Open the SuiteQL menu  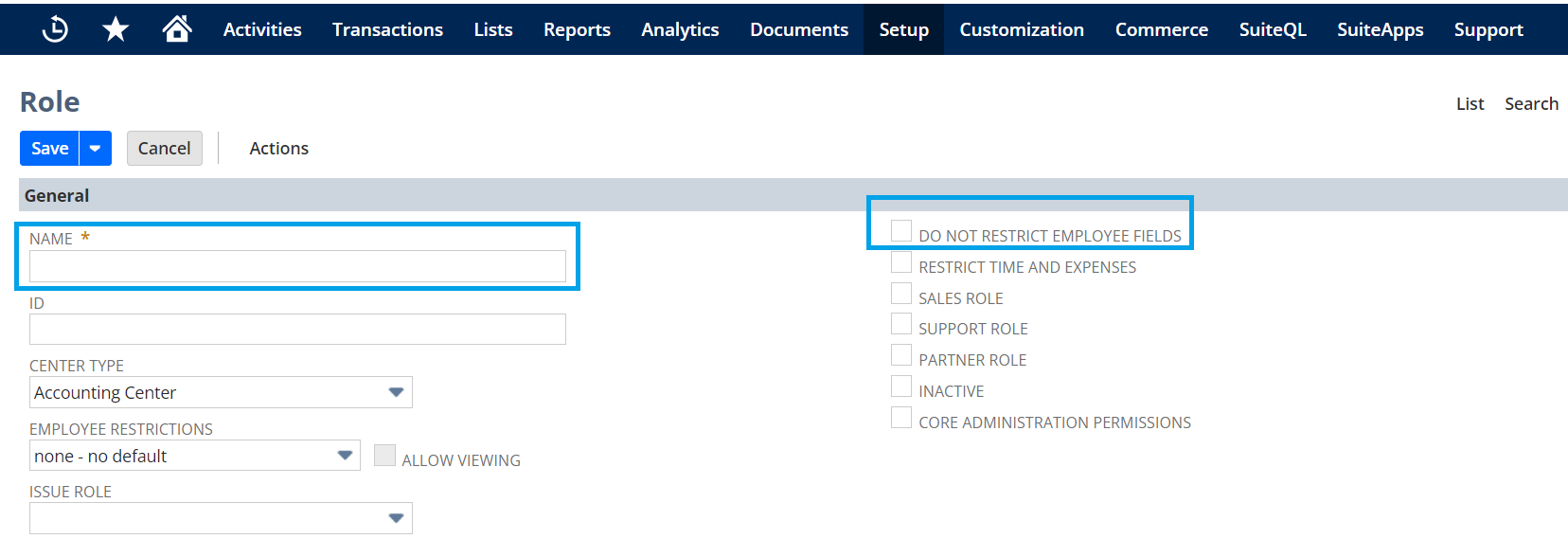click(1273, 29)
